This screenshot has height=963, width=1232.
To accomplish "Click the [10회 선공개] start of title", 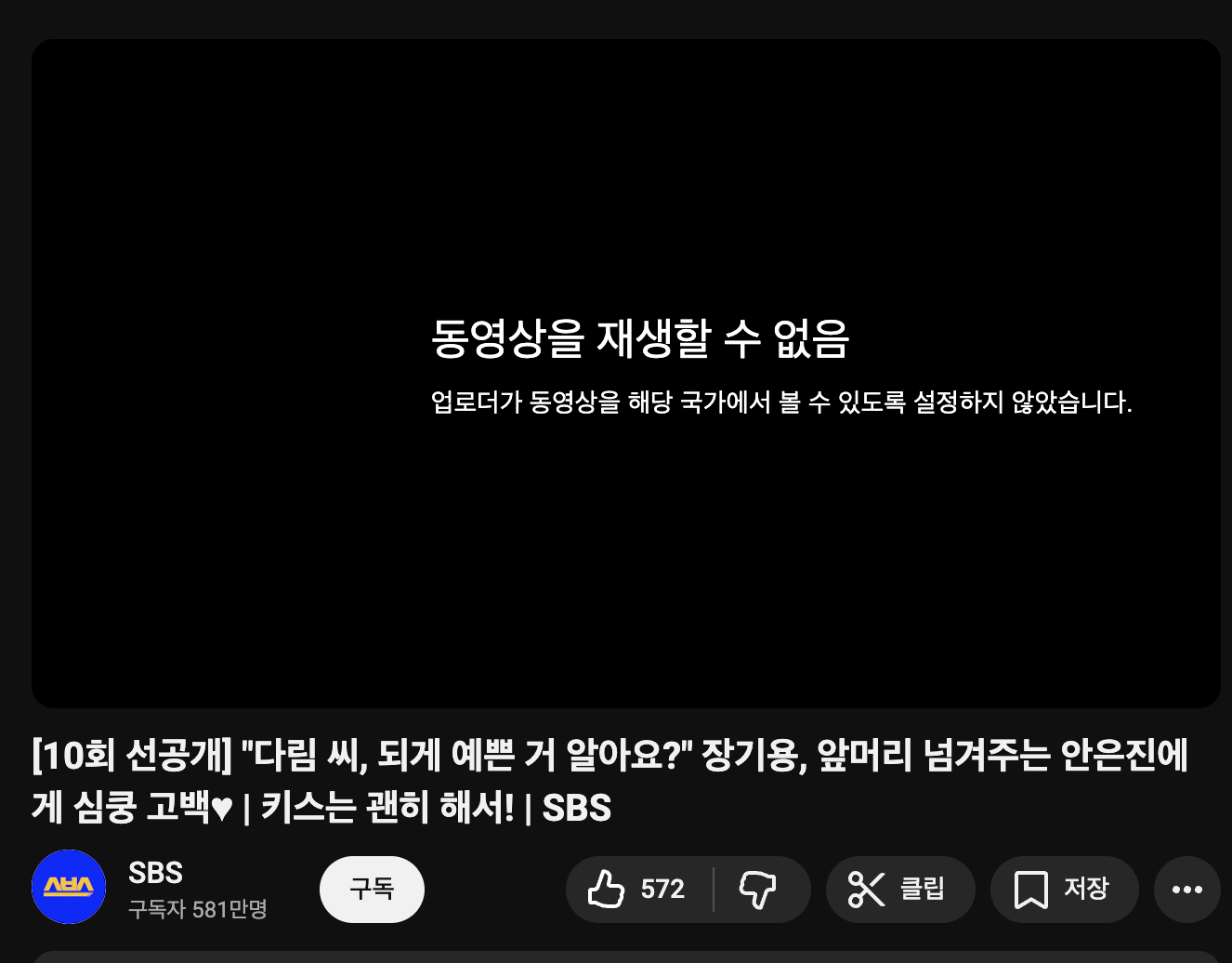I will pos(131,756).
